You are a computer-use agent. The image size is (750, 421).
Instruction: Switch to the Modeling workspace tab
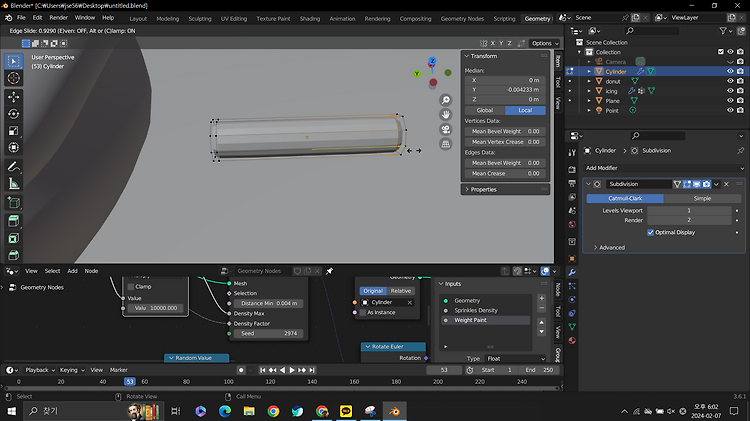pyautogui.click(x=167, y=19)
